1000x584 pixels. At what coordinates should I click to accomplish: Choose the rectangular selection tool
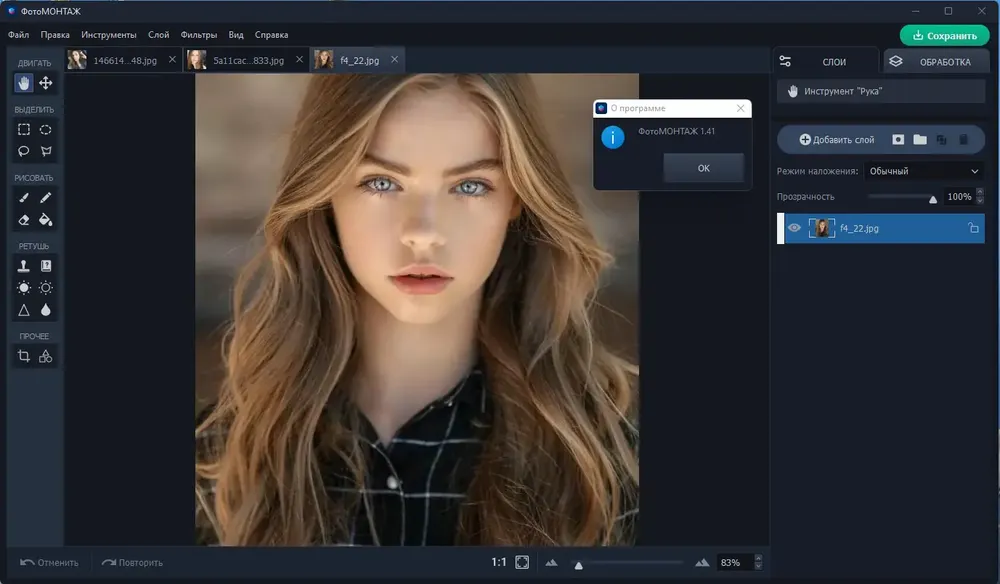[24, 130]
